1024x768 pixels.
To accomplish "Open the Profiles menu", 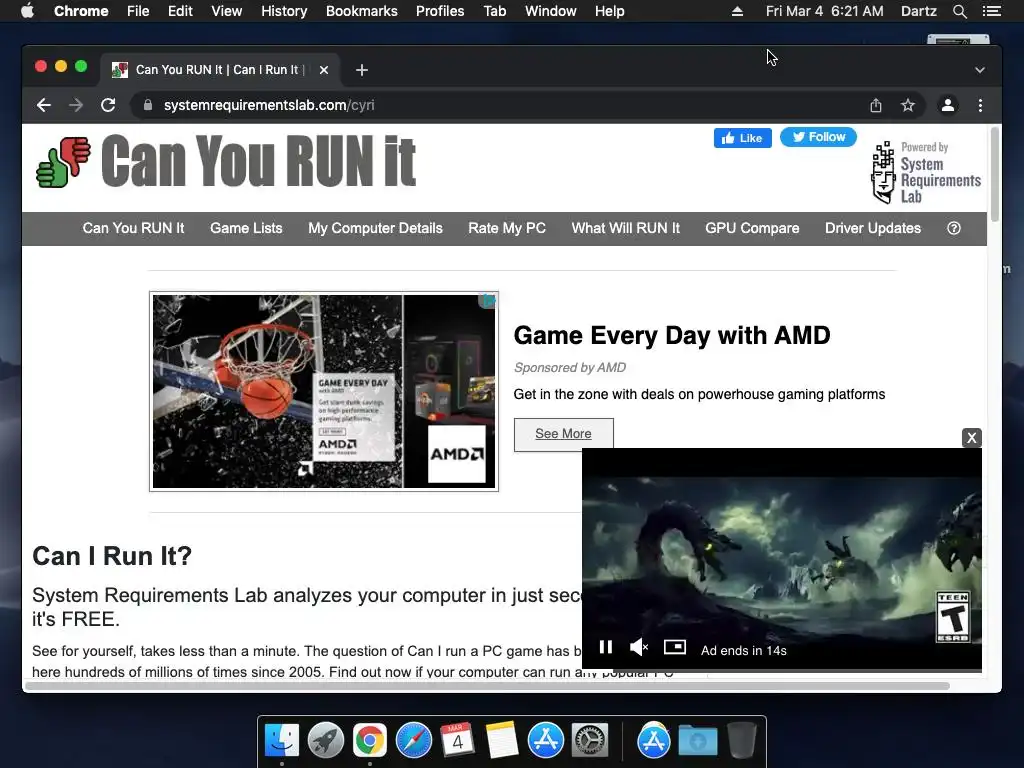I will pos(440,11).
